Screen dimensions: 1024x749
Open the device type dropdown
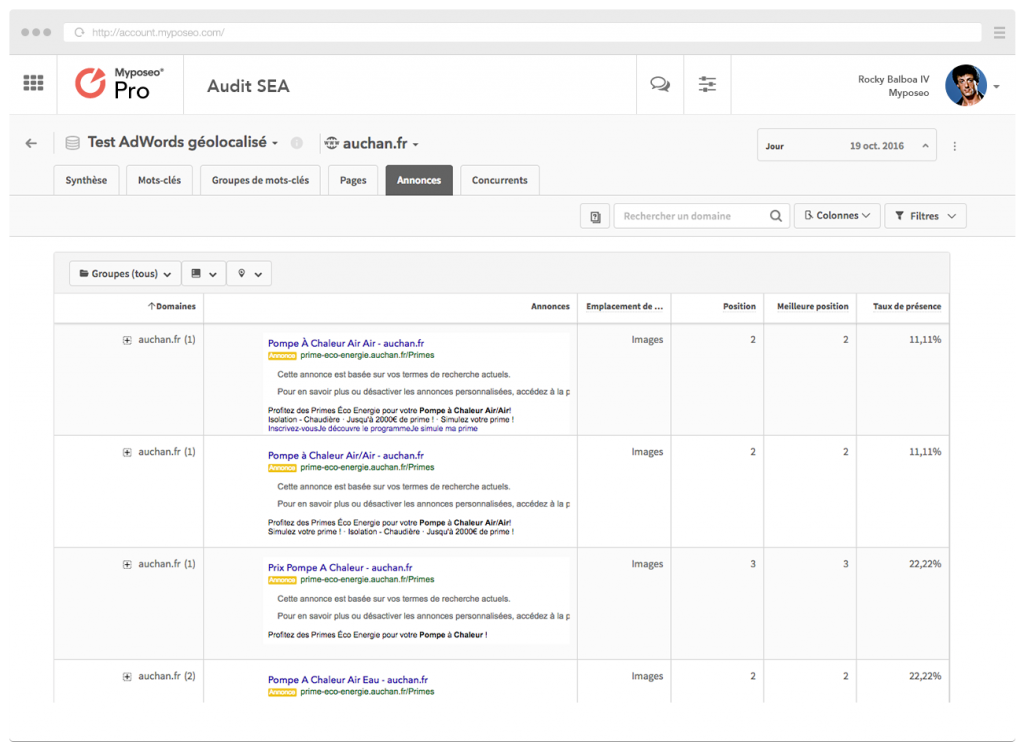[x=204, y=274]
